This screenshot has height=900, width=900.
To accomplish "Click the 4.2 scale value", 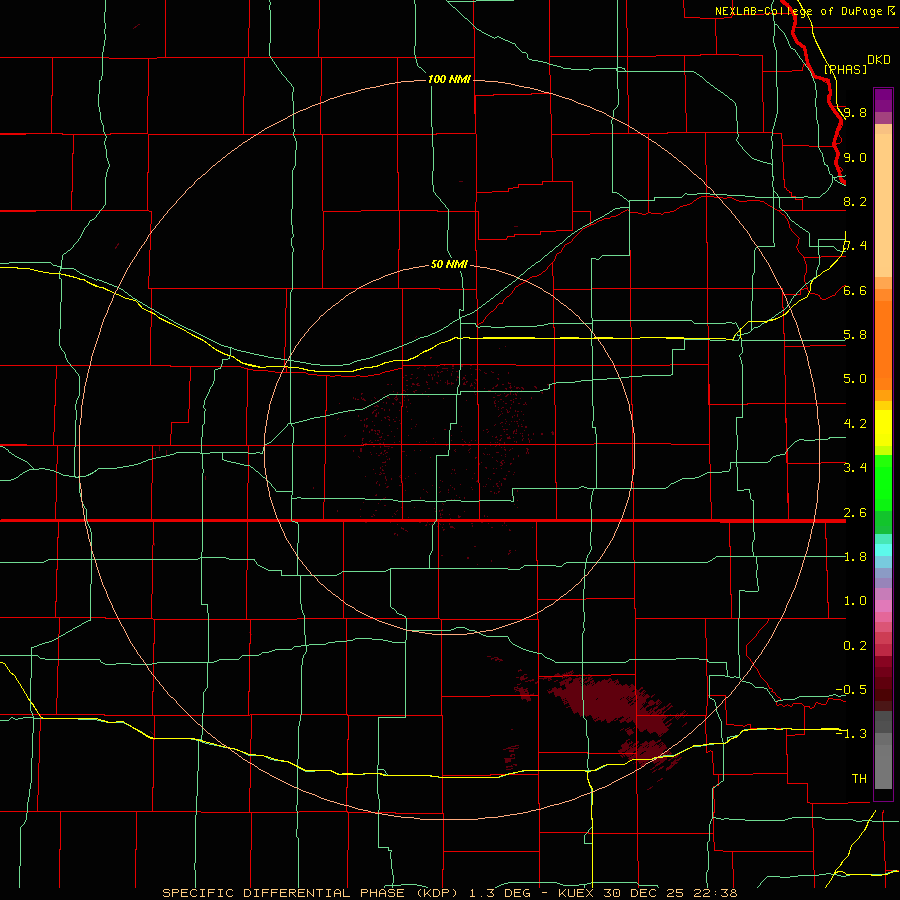I will click(855, 424).
